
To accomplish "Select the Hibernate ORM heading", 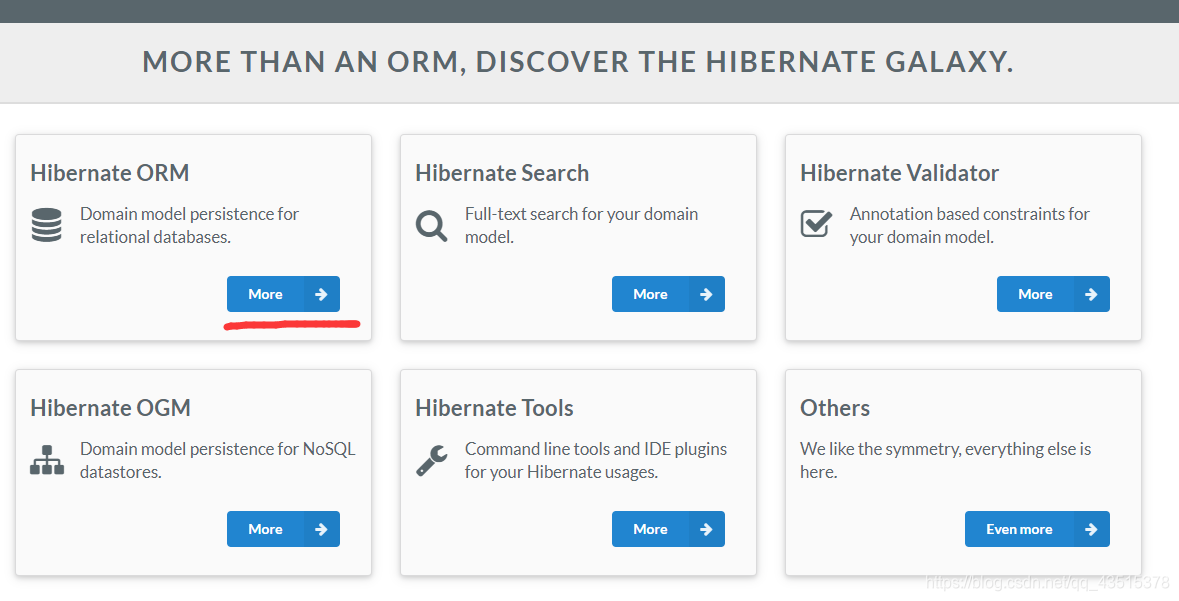I will click(110, 173).
